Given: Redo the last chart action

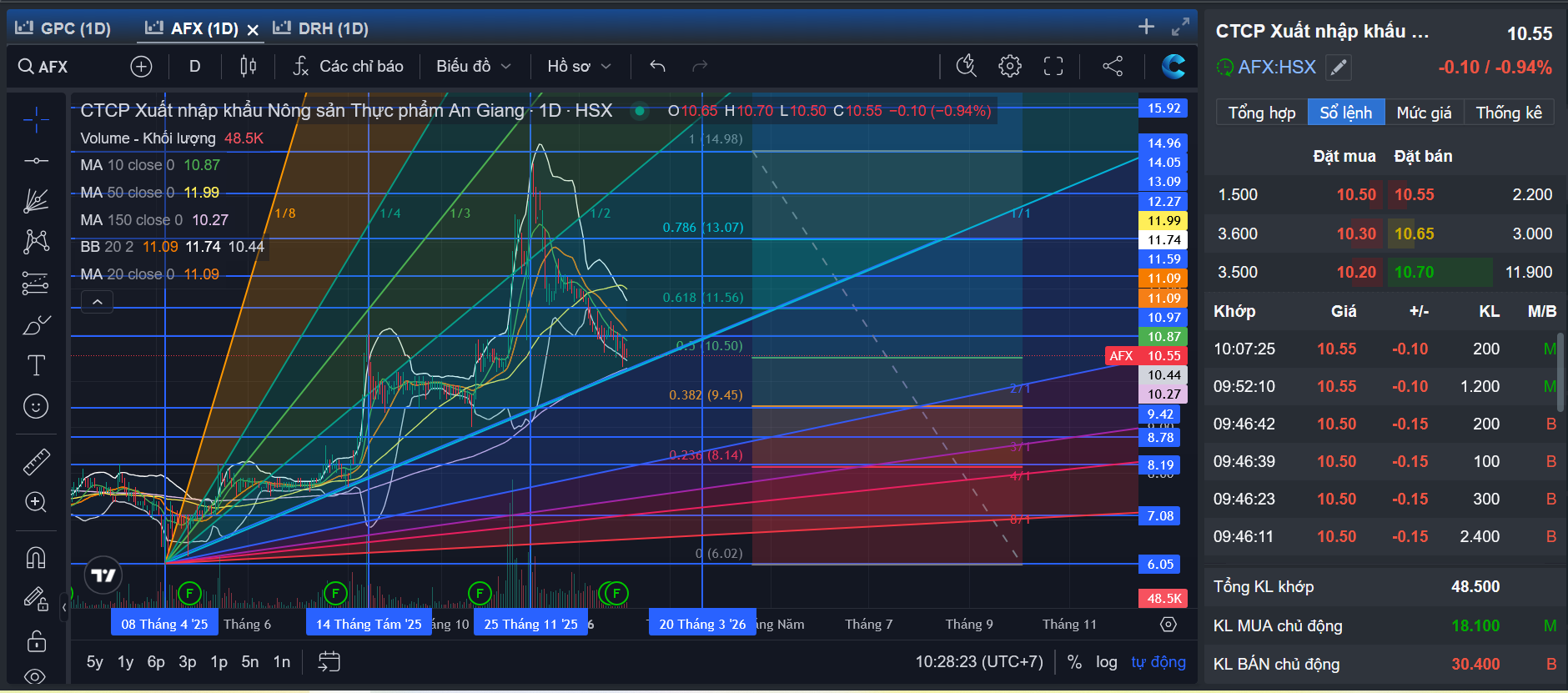Looking at the screenshot, I should (700, 67).
